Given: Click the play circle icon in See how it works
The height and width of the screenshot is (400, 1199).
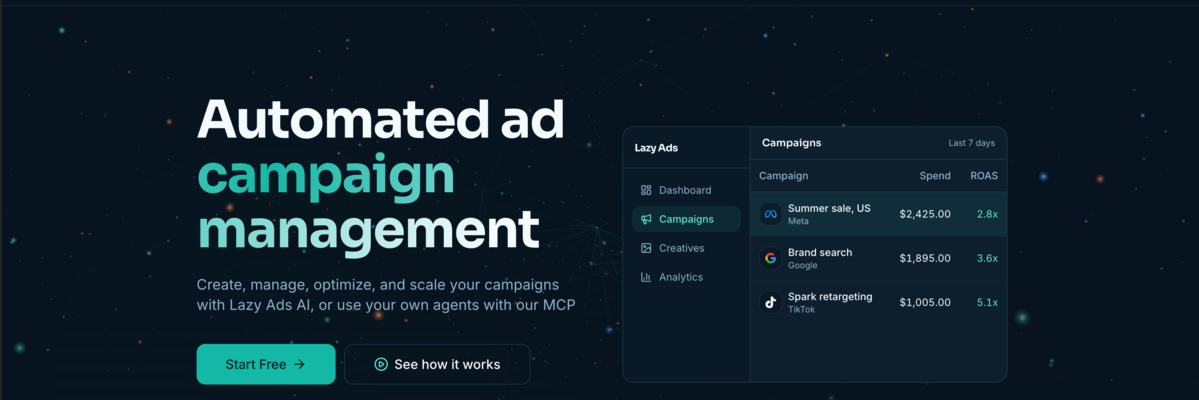Looking at the screenshot, I should pos(381,364).
